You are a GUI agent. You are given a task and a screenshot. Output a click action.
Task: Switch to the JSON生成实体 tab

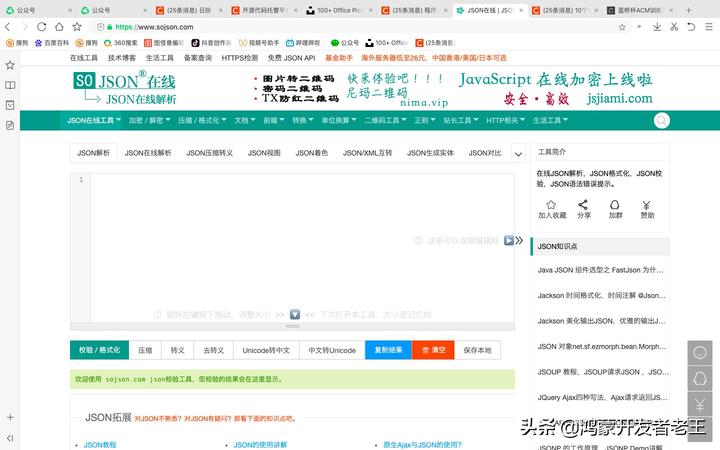tap(430, 153)
